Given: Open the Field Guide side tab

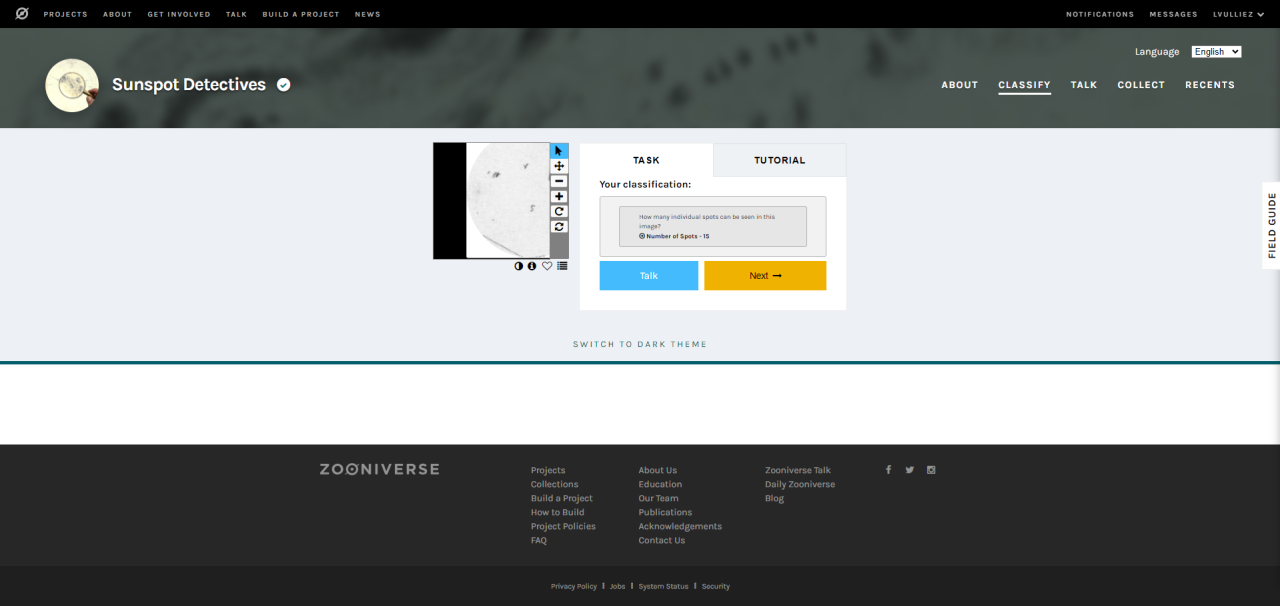Looking at the screenshot, I should [x=1272, y=225].
